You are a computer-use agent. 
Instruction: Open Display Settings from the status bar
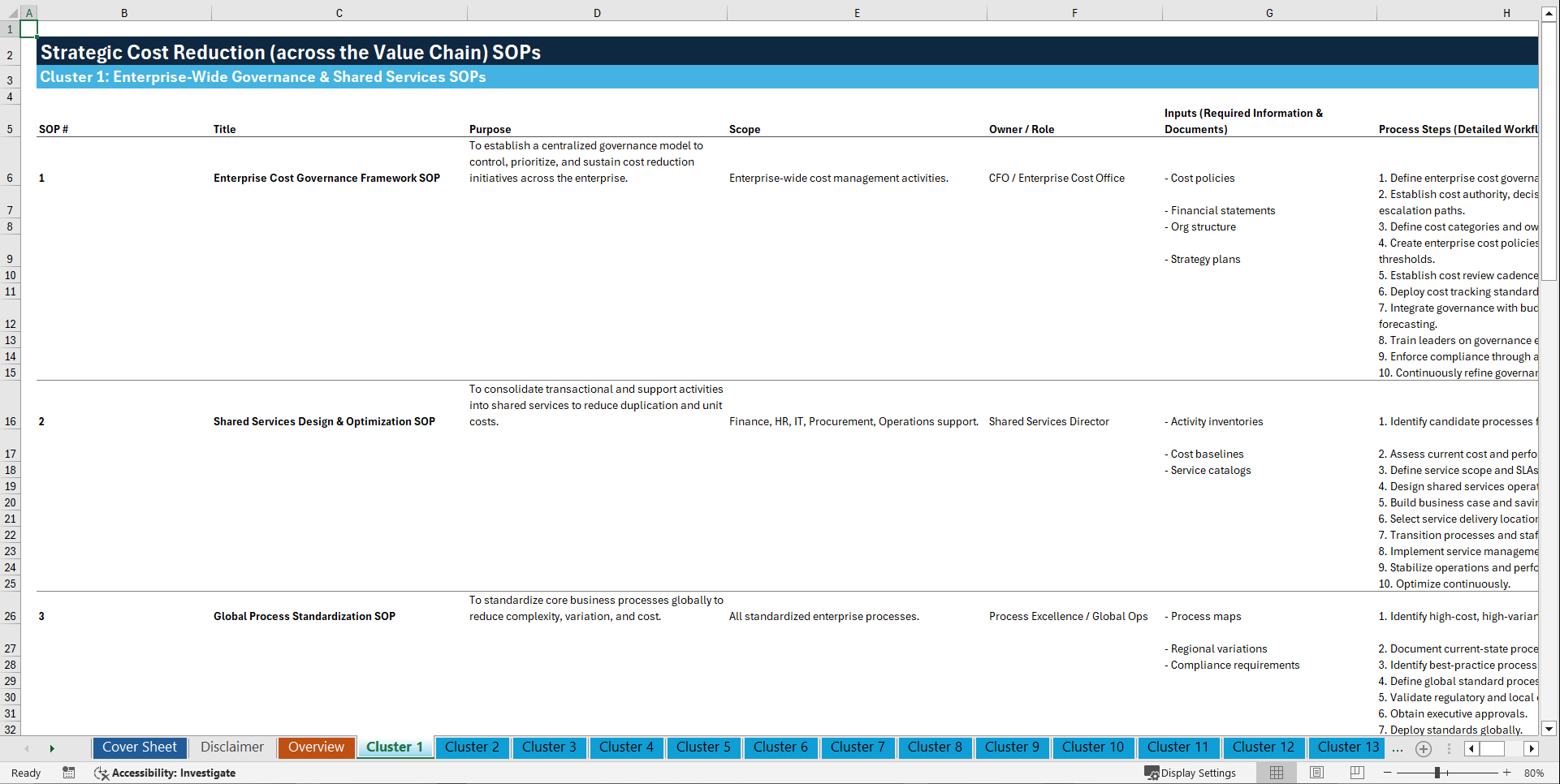click(1191, 773)
